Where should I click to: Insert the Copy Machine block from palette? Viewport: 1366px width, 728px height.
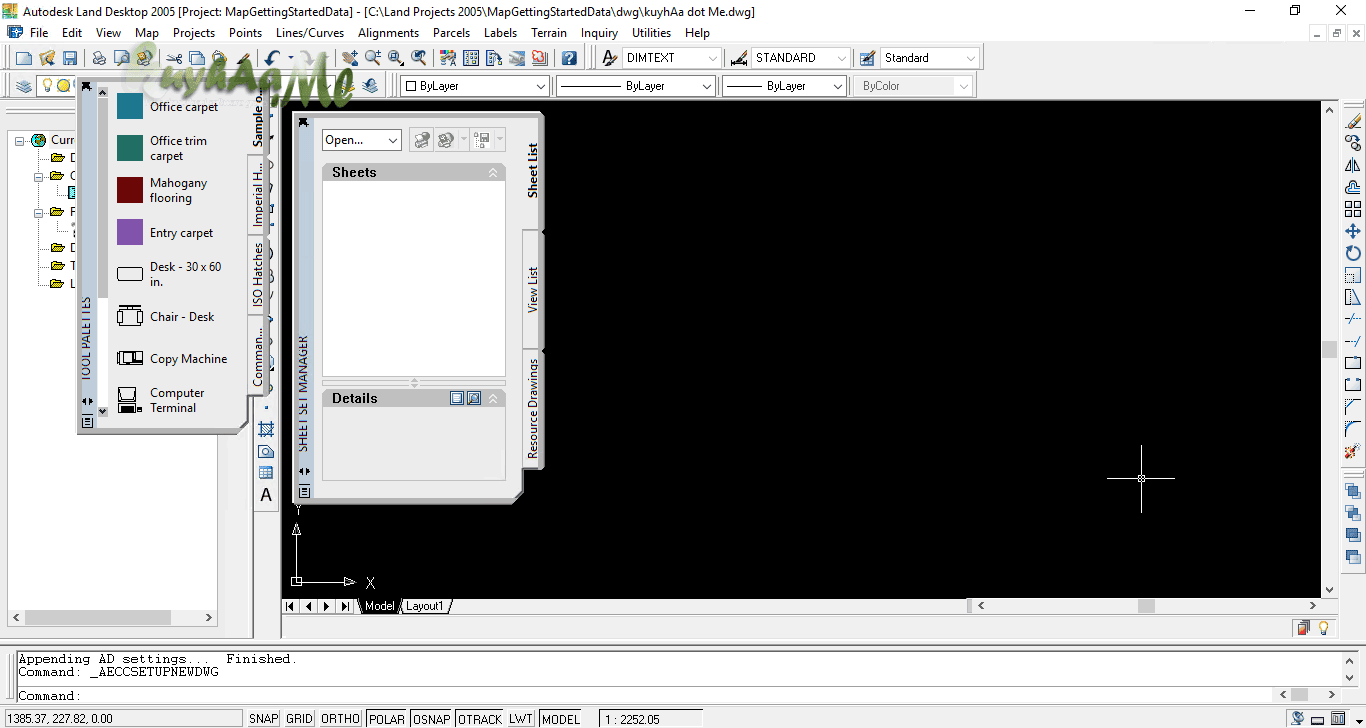pyautogui.click(x=174, y=358)
